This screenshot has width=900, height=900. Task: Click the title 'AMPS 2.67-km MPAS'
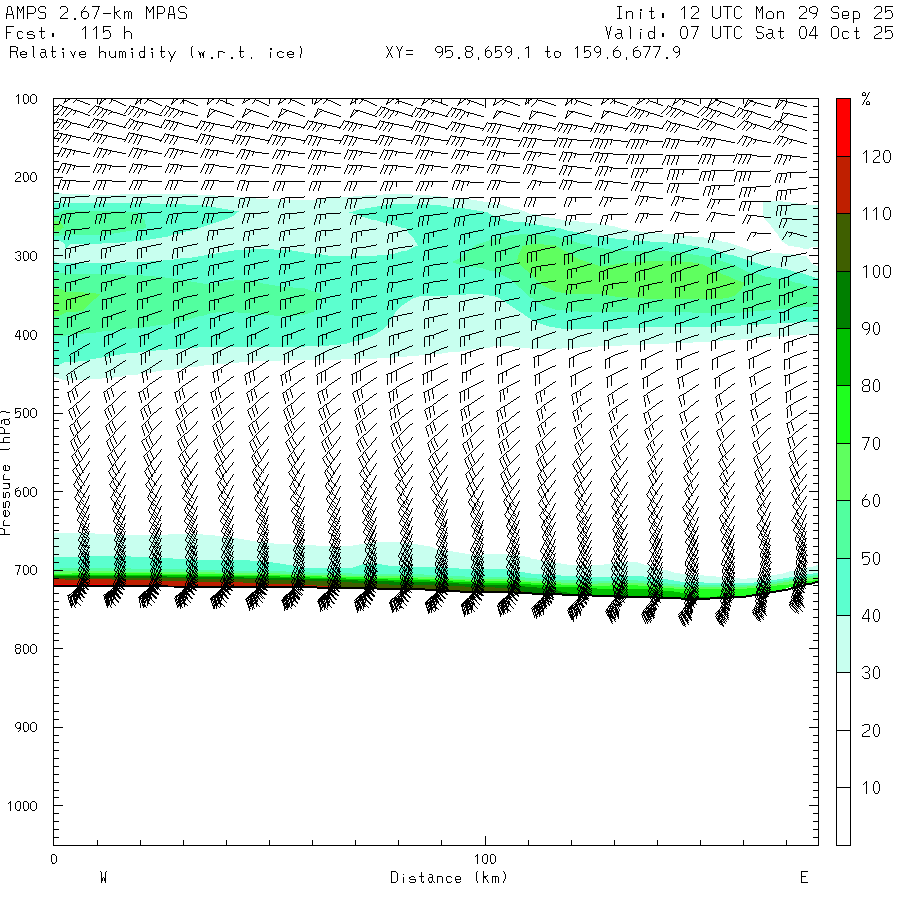[x=96, y=13]
